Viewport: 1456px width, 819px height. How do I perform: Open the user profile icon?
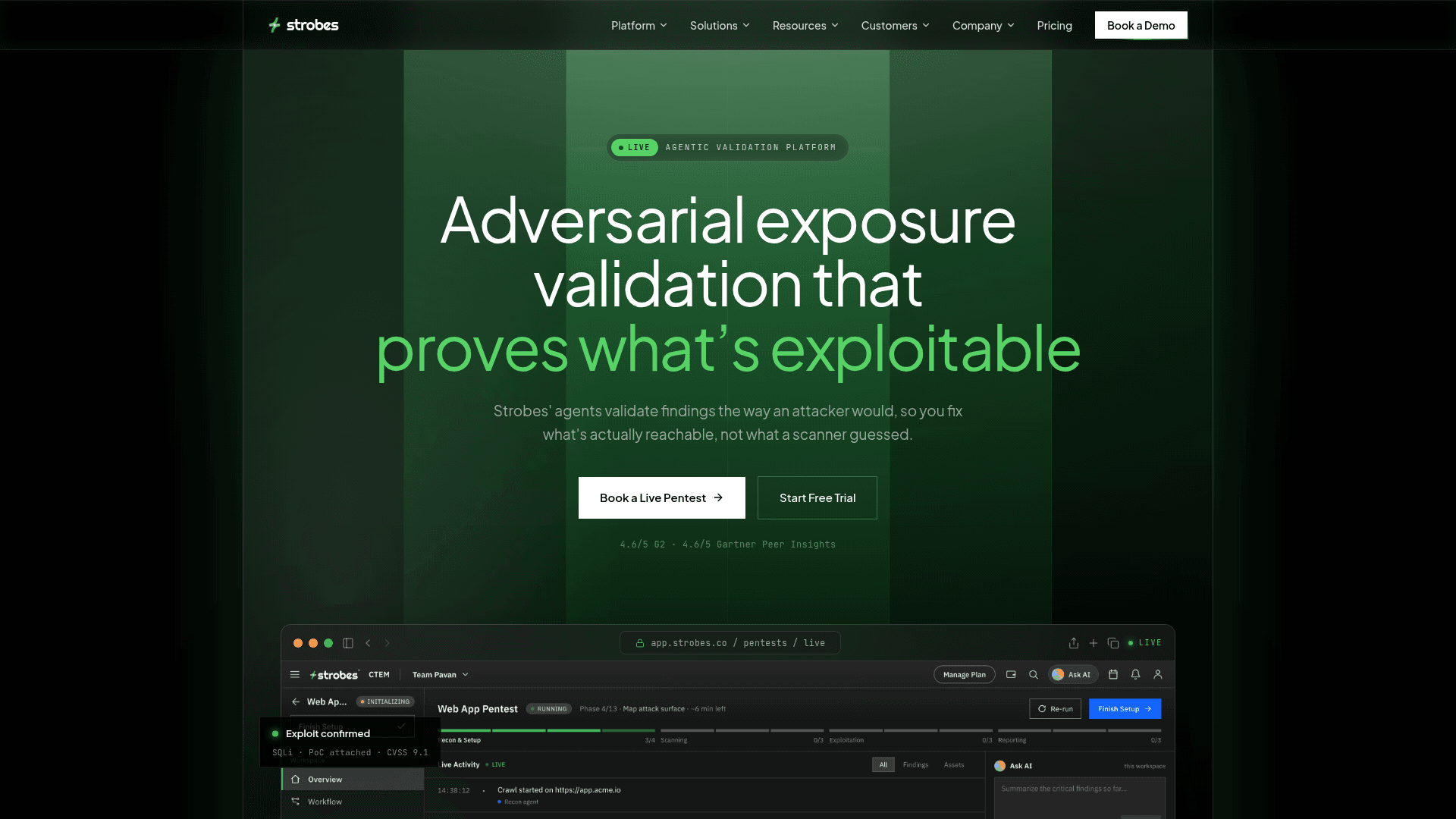pyautogui.click(x=1158, y=674)
